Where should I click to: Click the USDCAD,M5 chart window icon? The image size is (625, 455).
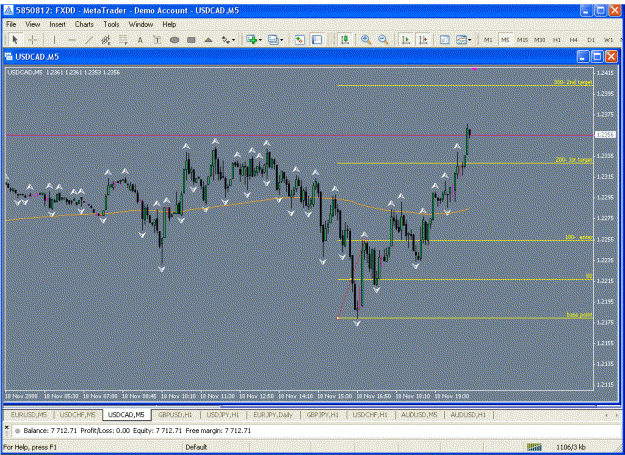point(8,57)
